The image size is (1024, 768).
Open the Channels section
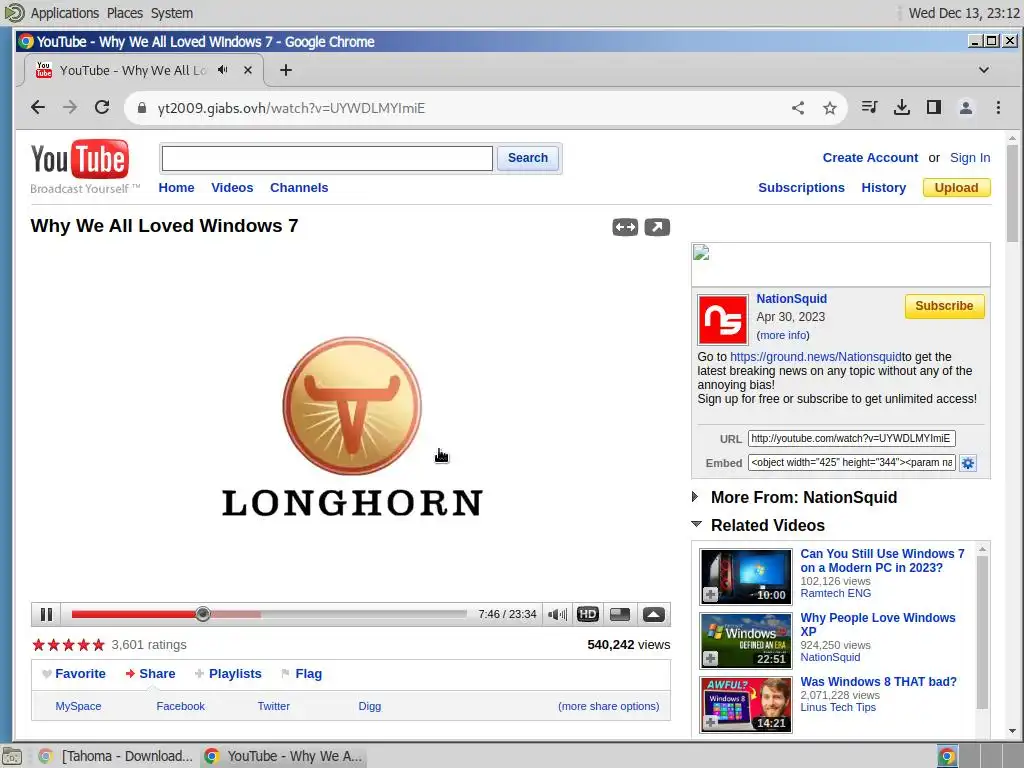[299, 188]
